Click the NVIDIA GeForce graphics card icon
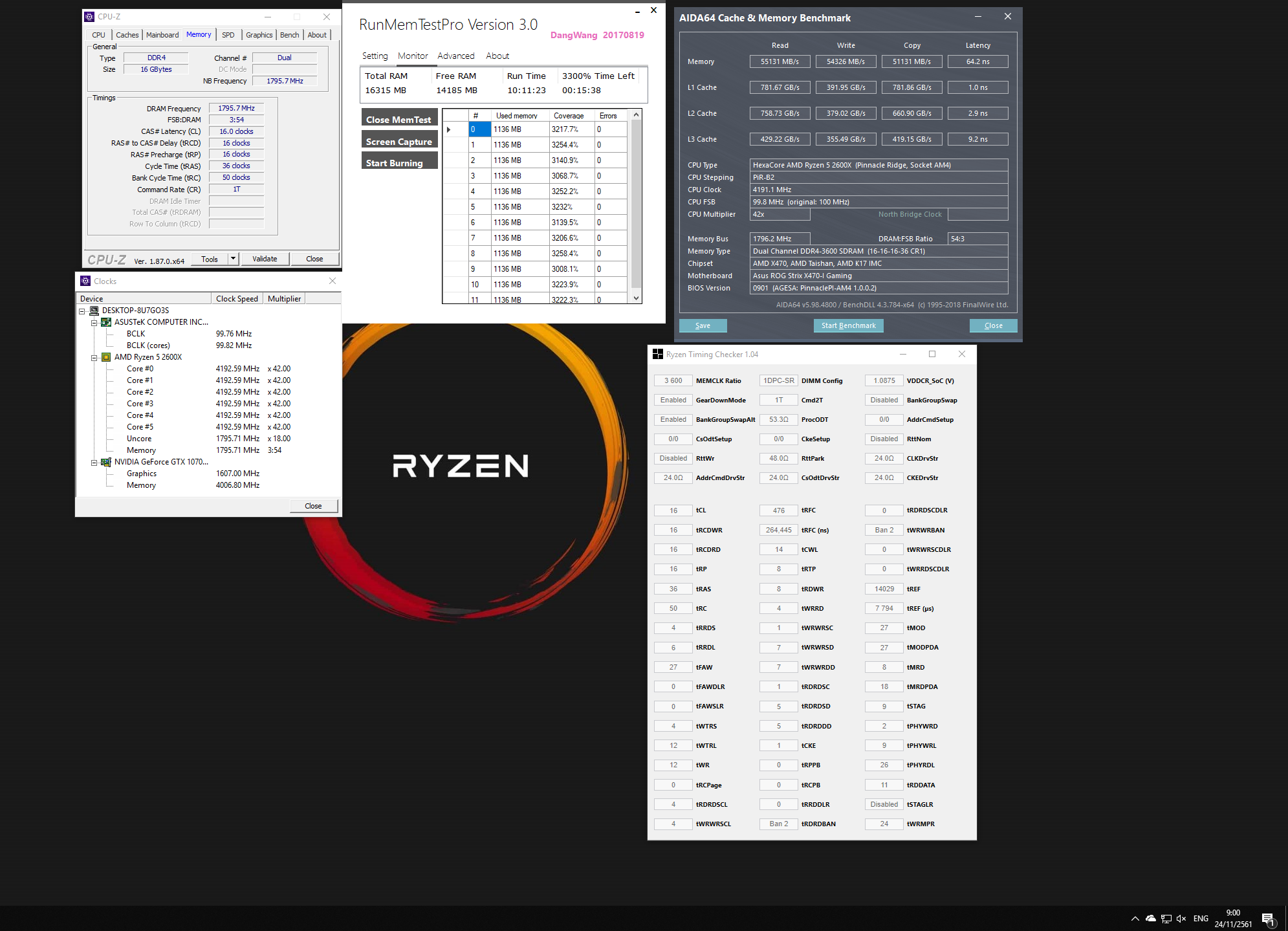 (106, 462)
